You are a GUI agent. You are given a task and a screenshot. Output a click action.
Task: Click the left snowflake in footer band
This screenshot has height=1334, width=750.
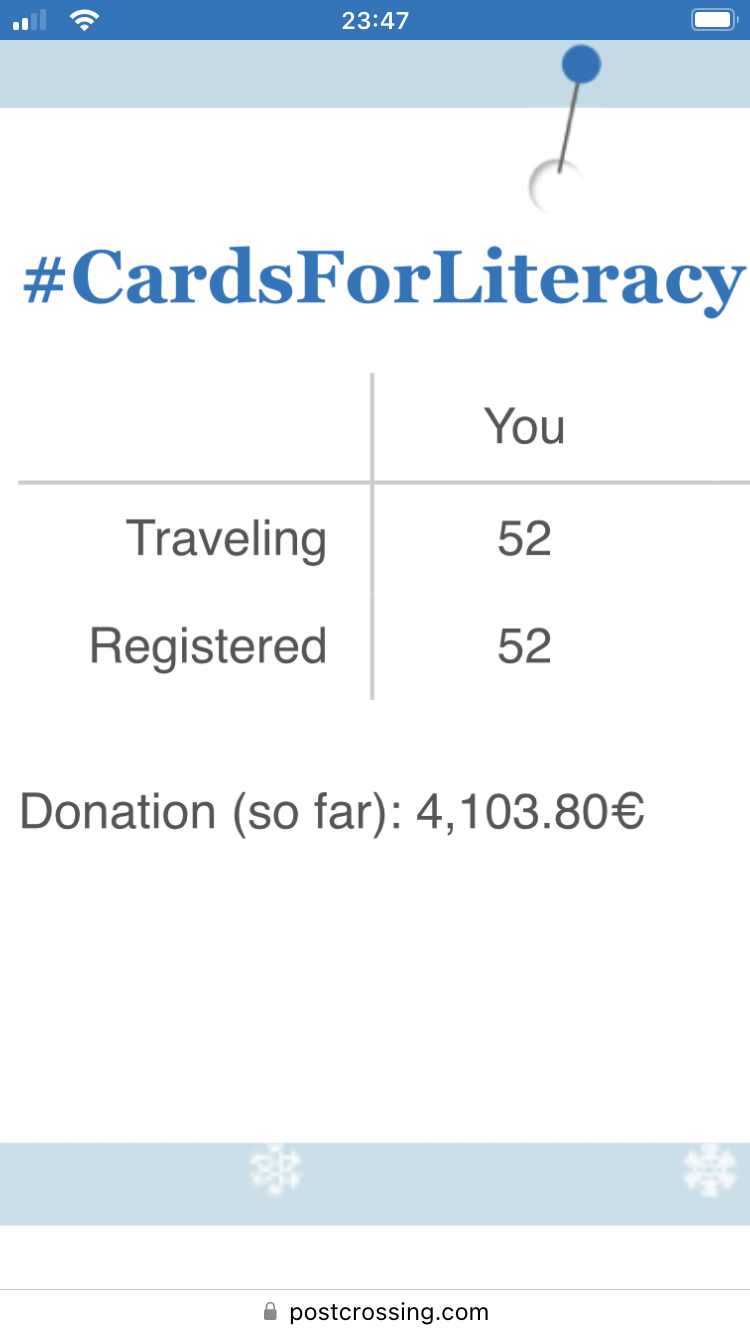pos(275,1170)
